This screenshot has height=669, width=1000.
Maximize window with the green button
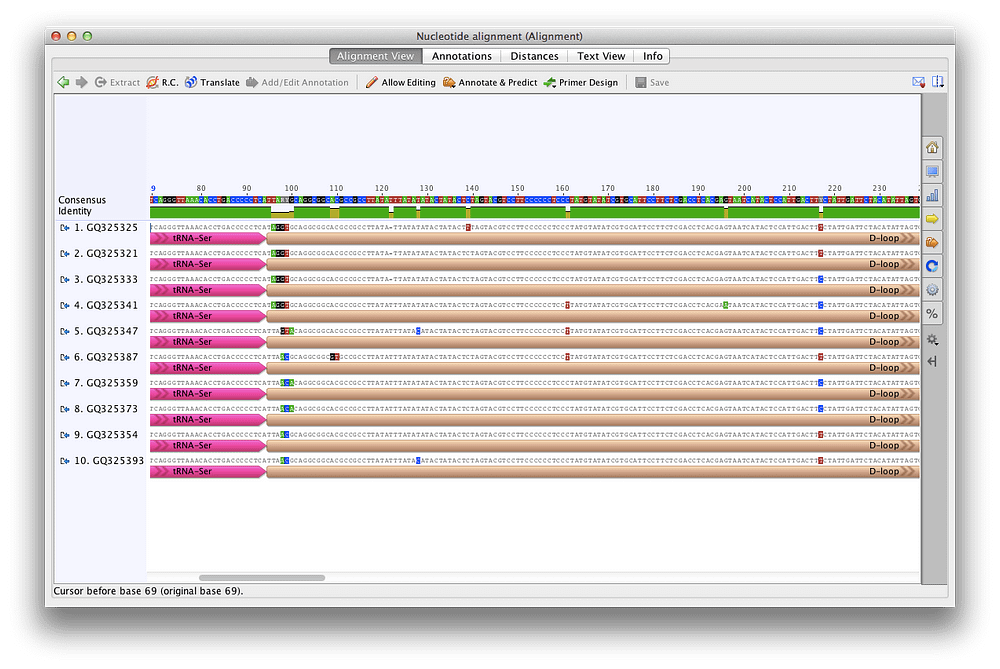87,36
